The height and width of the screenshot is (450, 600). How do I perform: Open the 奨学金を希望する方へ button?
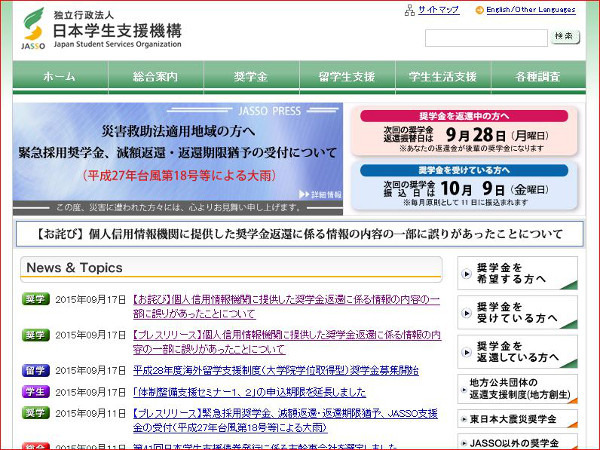517,273
